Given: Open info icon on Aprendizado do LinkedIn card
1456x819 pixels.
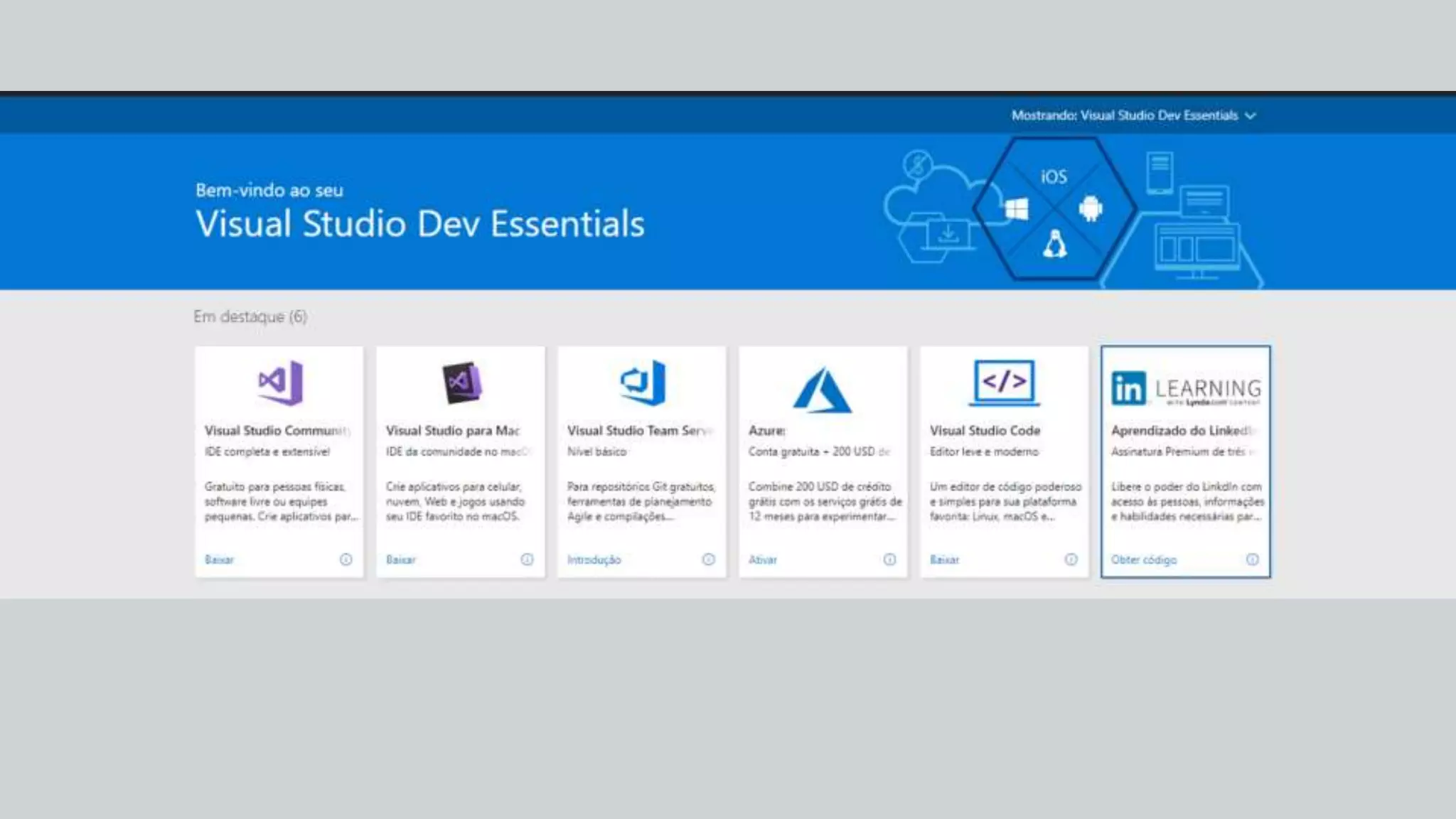Looking at the screenshot, I should tap(1252, 560).
